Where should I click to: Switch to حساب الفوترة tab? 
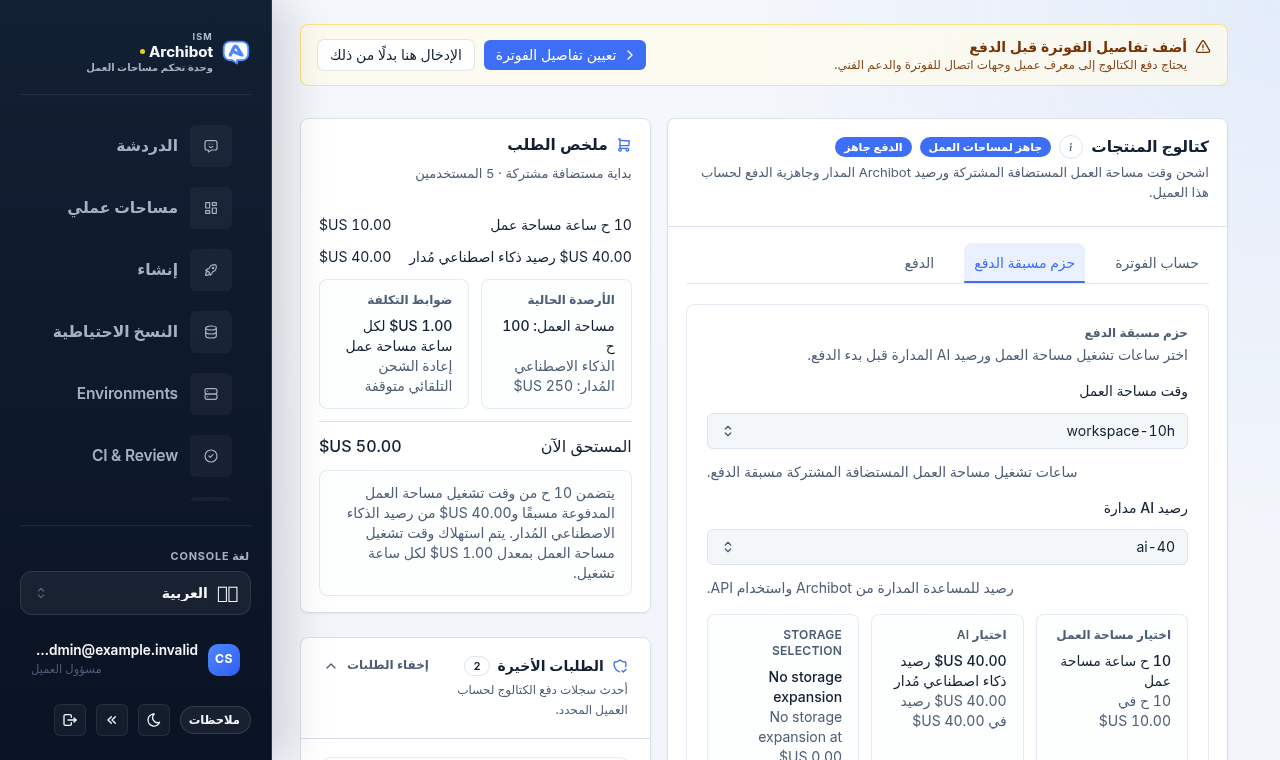[1157, 263]
